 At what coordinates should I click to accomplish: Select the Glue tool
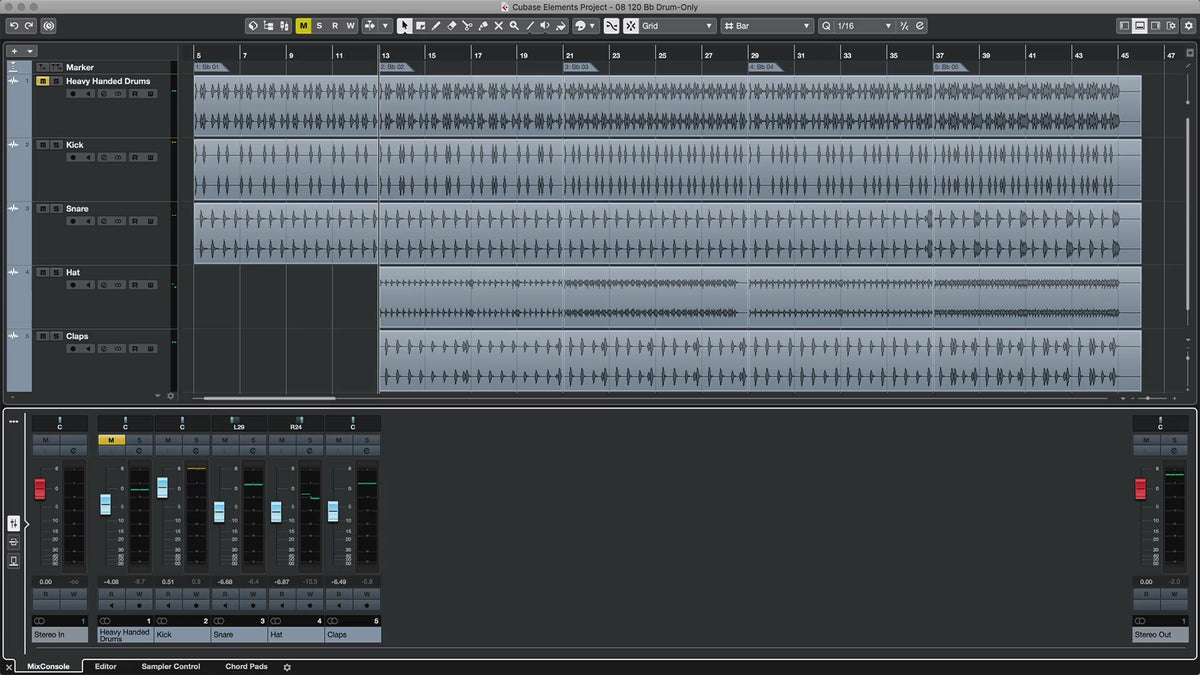482,26
